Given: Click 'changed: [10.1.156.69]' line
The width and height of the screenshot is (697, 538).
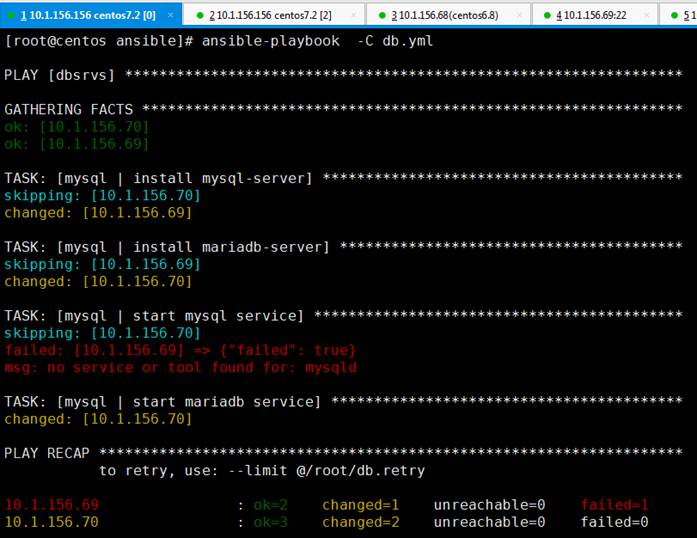Looking at the screenshot, I should point(98,213).
